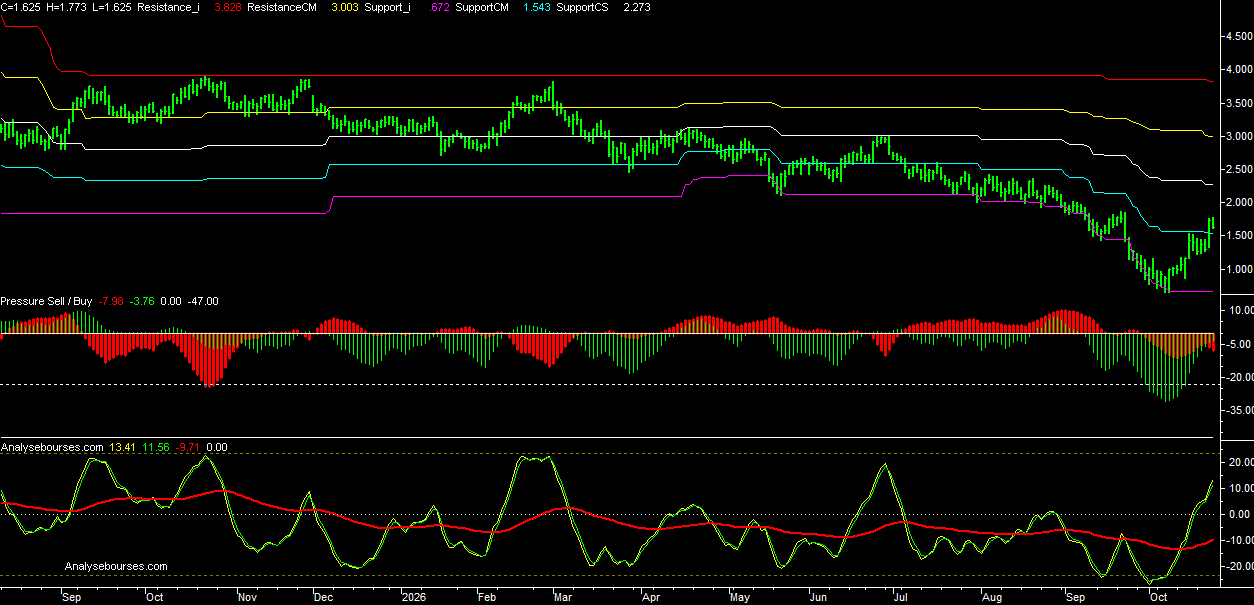Click the Aug date axis label
This screenshot has height=605, width=1254.
pos(992,596)
